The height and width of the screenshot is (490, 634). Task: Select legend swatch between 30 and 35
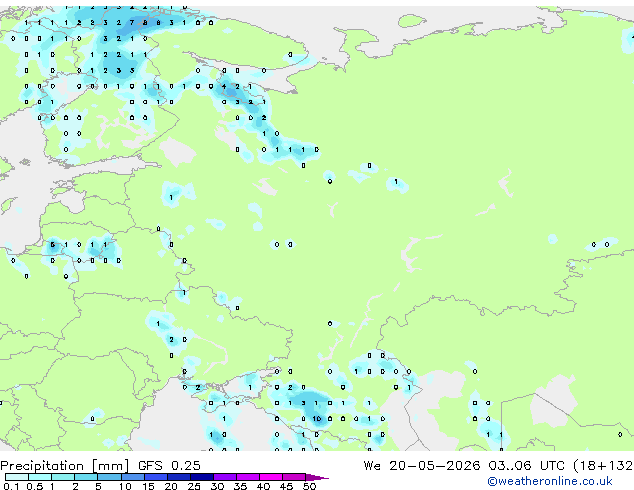pos(225,477)
